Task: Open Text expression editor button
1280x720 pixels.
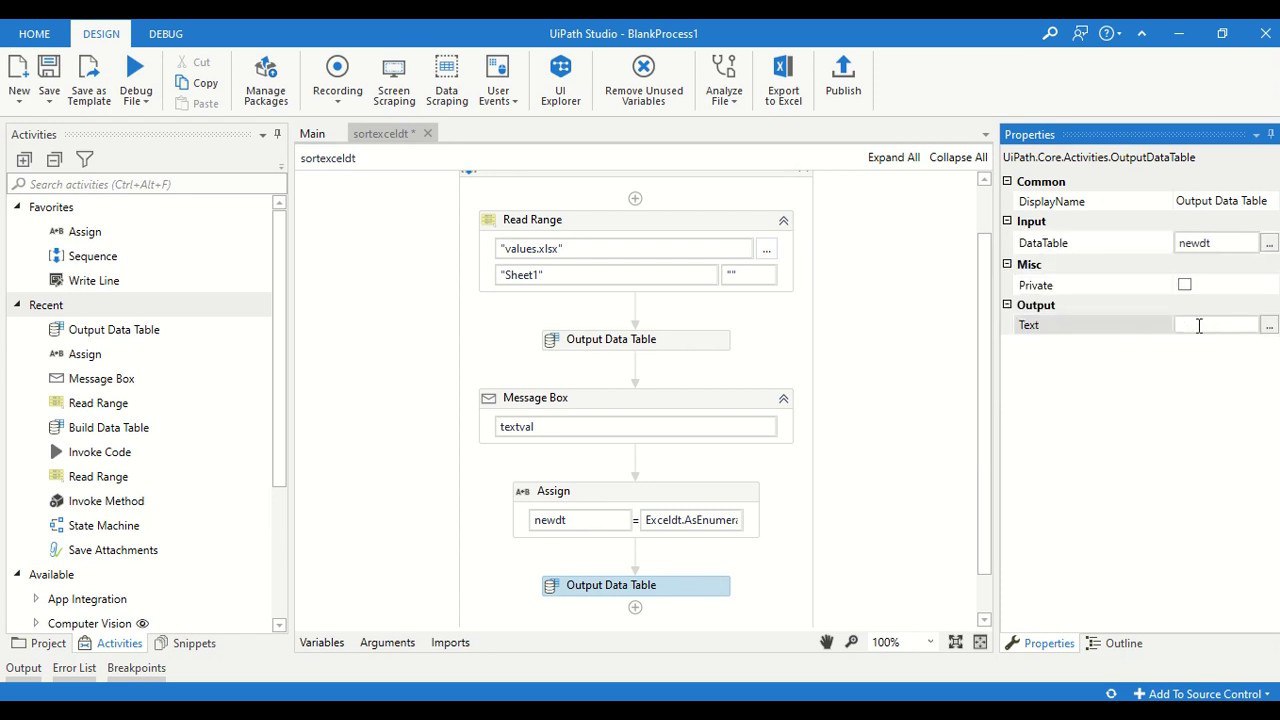Action: tap(1269, 325)
